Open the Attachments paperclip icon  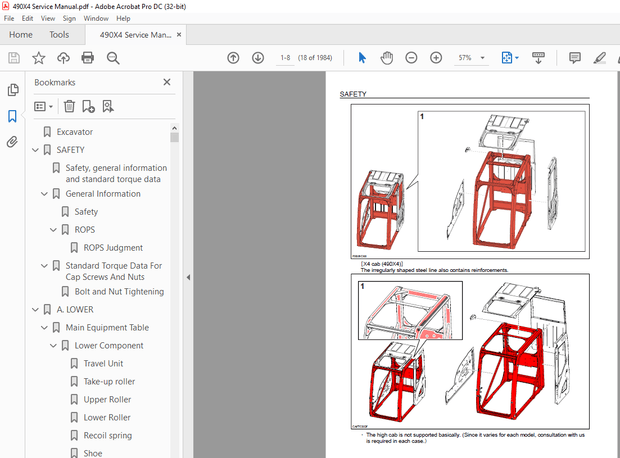click(x=12, y=142)
